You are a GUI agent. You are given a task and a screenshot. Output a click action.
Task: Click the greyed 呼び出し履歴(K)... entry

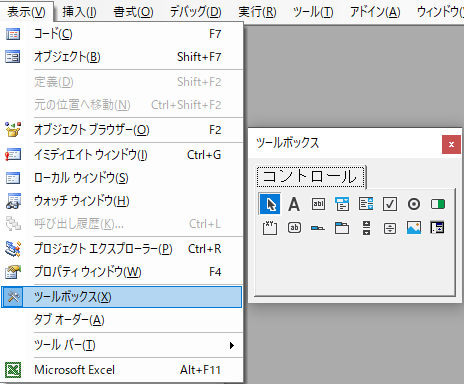coord(122,224)
